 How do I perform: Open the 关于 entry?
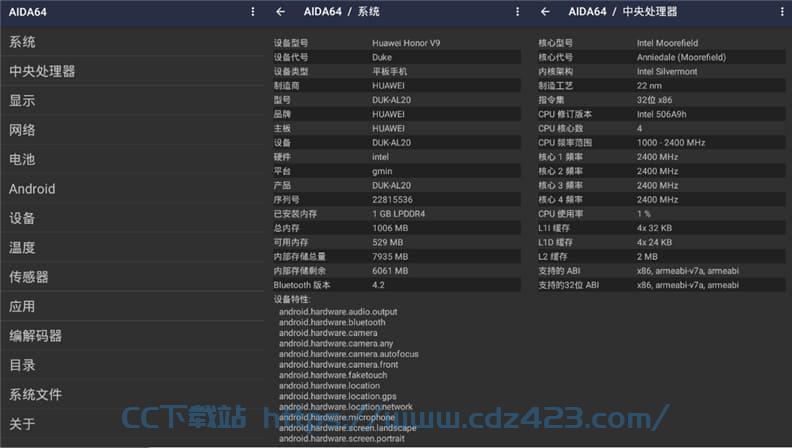tap(132, 423)
